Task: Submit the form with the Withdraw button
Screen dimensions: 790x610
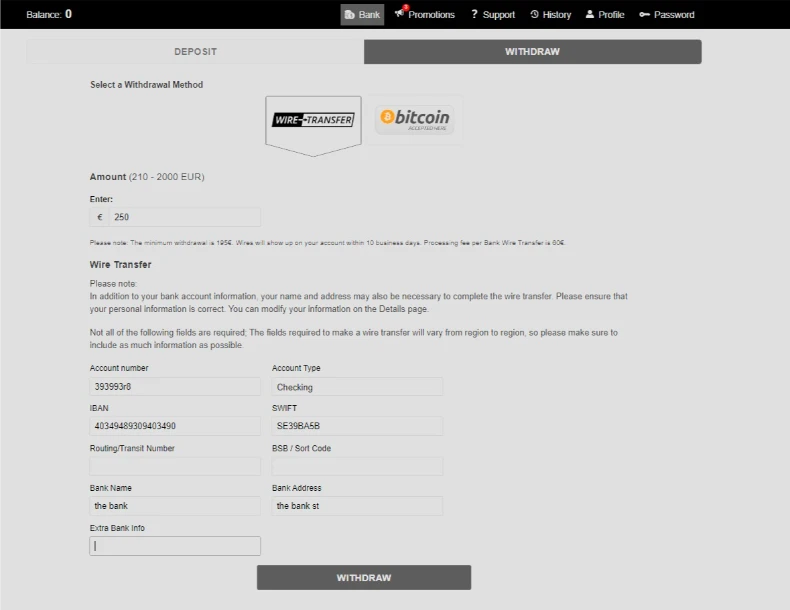Action: coord(364,577)
